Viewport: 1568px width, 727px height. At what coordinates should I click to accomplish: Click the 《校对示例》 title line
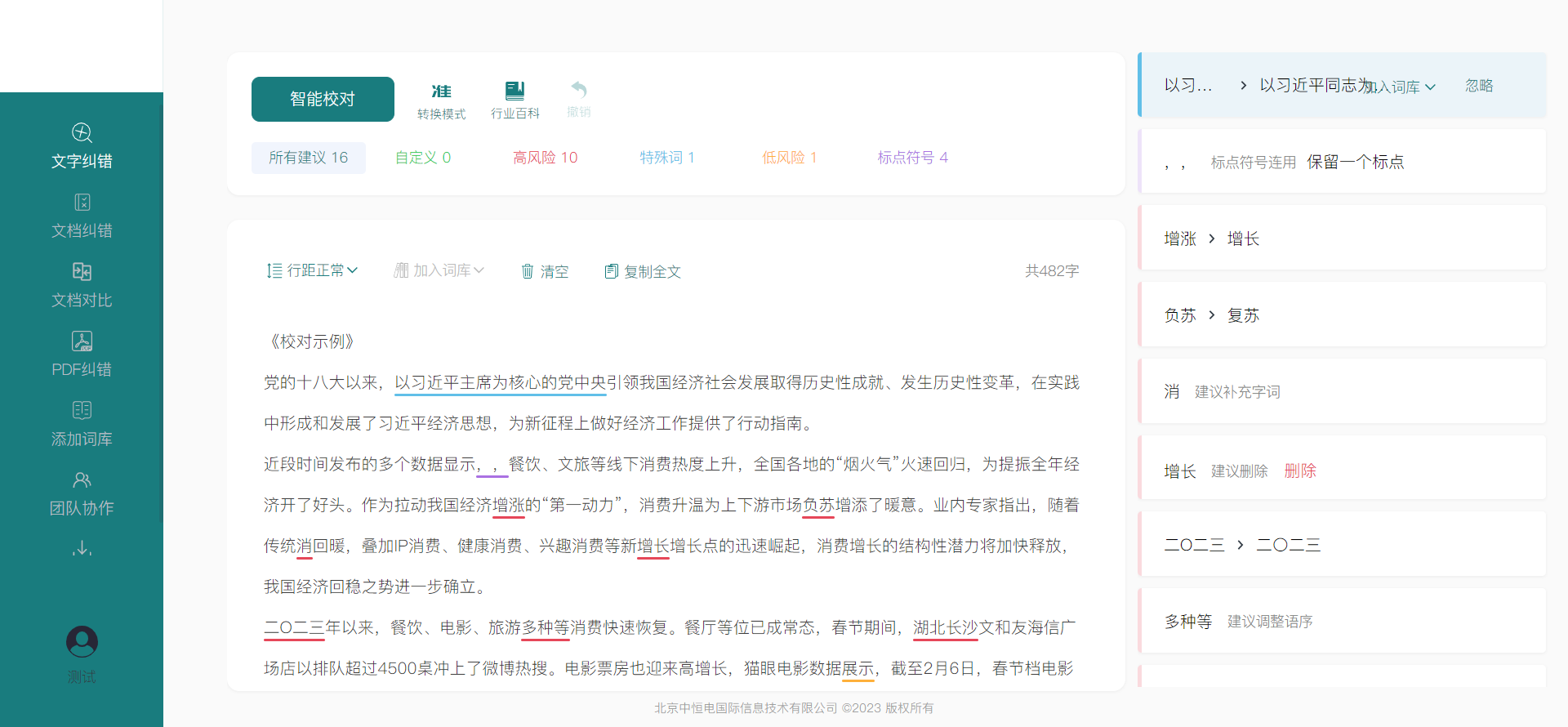pyautogui.click(x=313, y=341)
